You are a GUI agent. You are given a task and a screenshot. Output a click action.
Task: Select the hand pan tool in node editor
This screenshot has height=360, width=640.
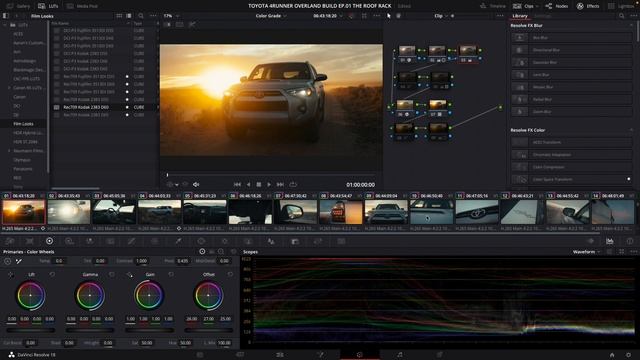(x=399, y=16)
